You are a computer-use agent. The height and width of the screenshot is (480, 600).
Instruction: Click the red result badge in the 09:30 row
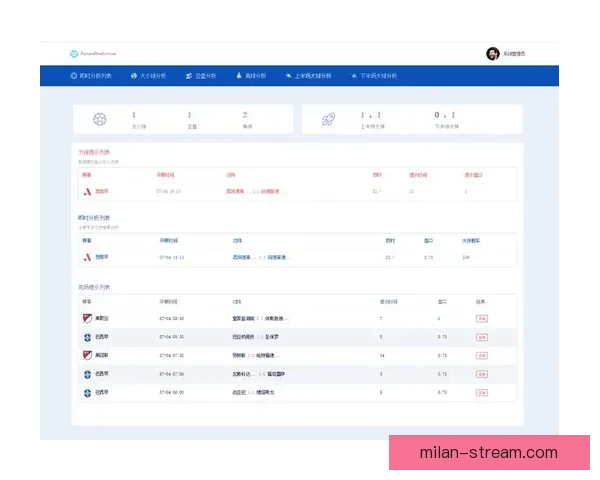pos(481,318)
